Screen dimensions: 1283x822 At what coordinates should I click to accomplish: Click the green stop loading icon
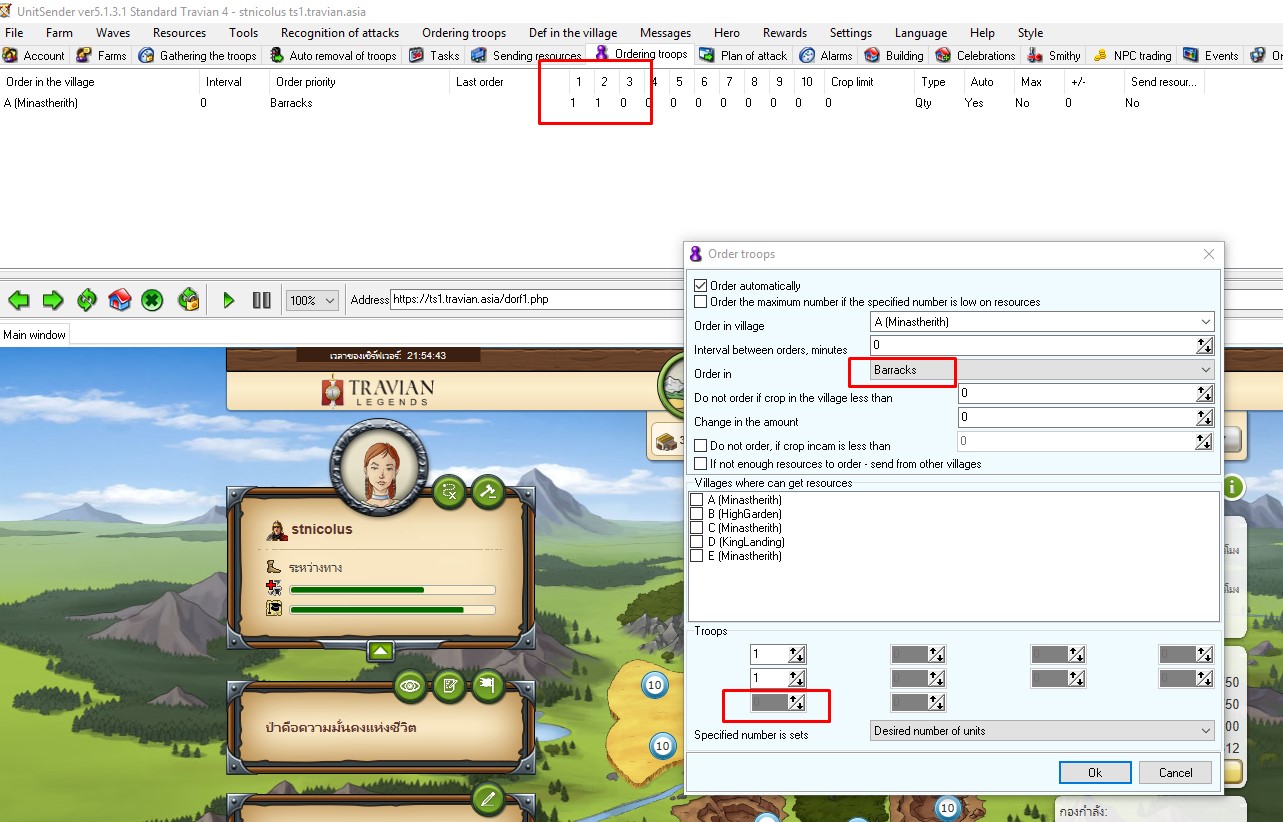152,299
